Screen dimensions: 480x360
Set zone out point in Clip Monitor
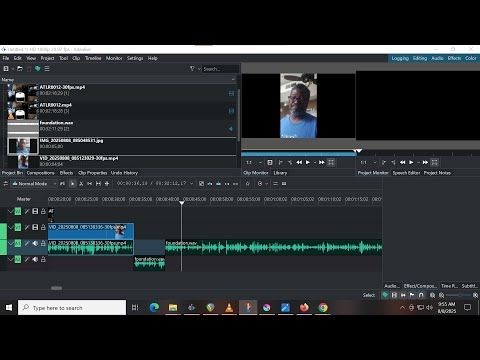click(290, 162)
